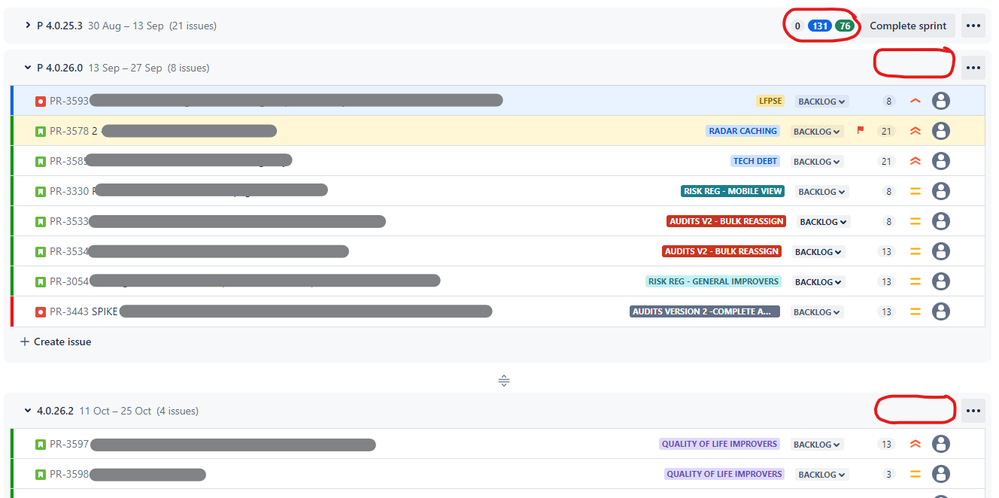Click the medium priority icon on PR-3534
This screenshot has height=498, width=999.
pyautogui.click(x=916, y=252)
